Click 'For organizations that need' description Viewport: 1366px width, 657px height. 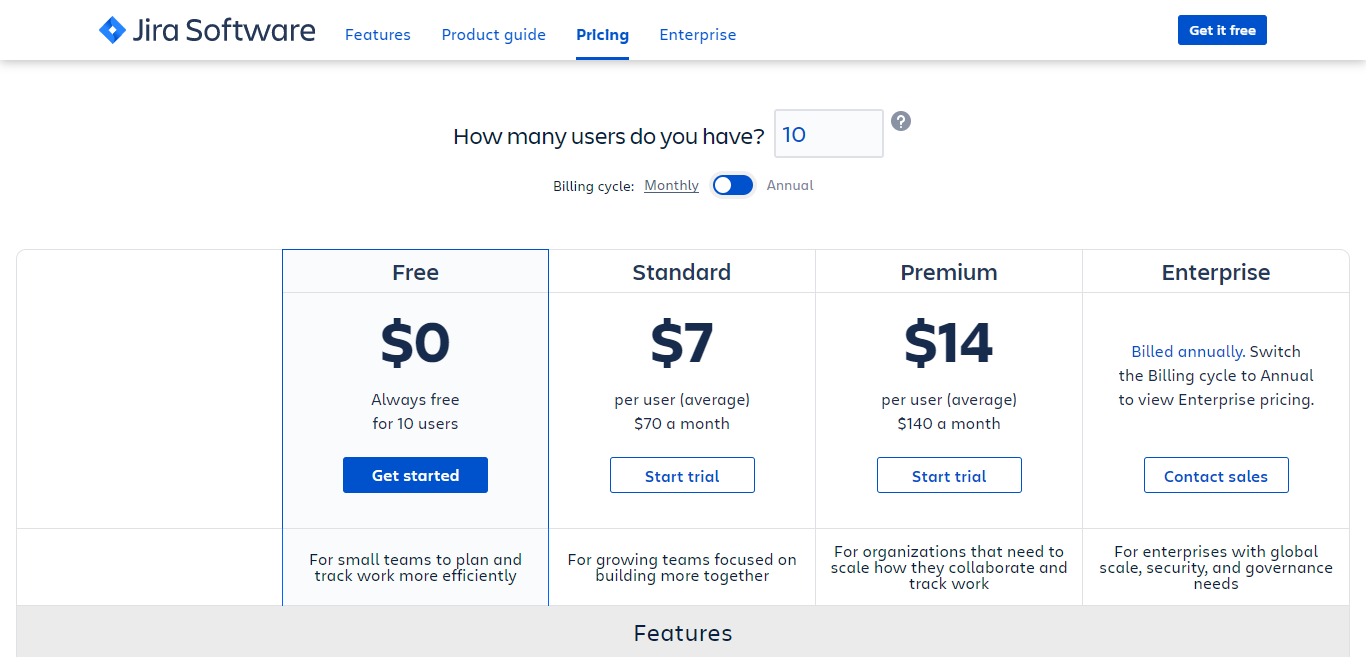[949, 568]
